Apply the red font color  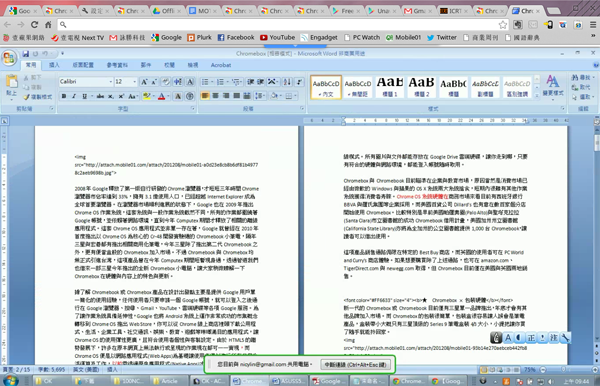pos(161,96)
